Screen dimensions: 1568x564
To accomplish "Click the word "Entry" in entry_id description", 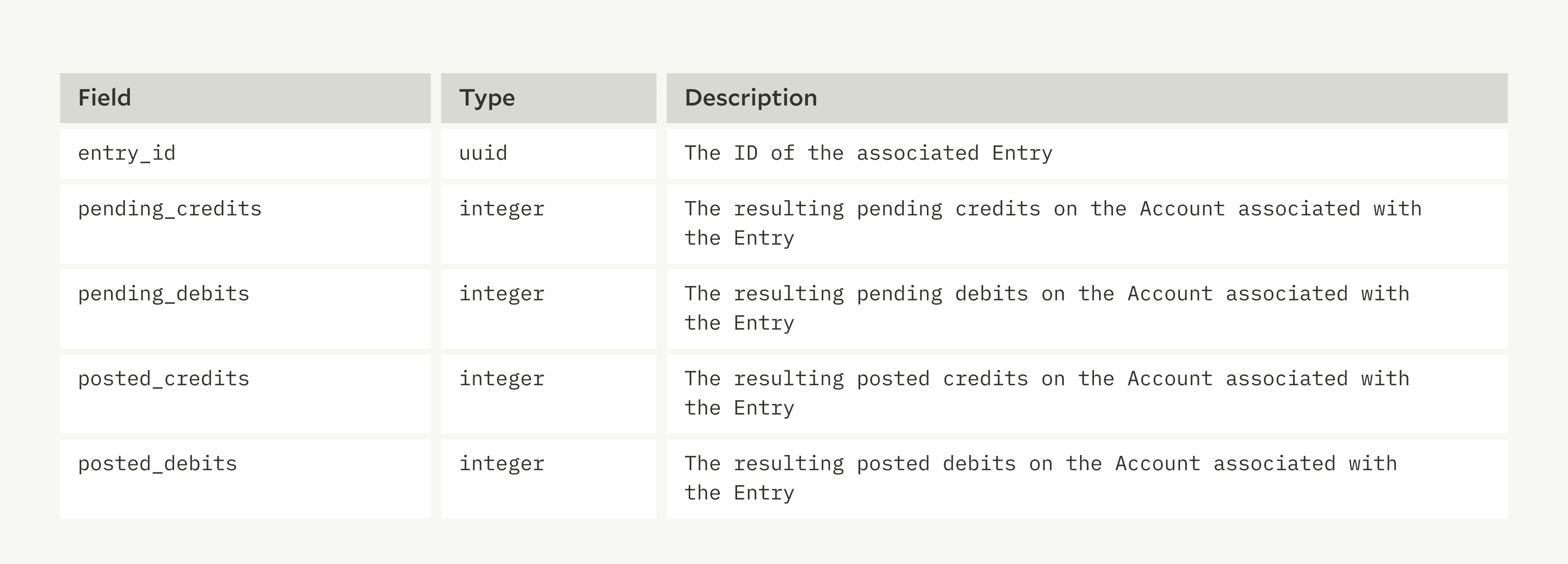I will 1022,153.
